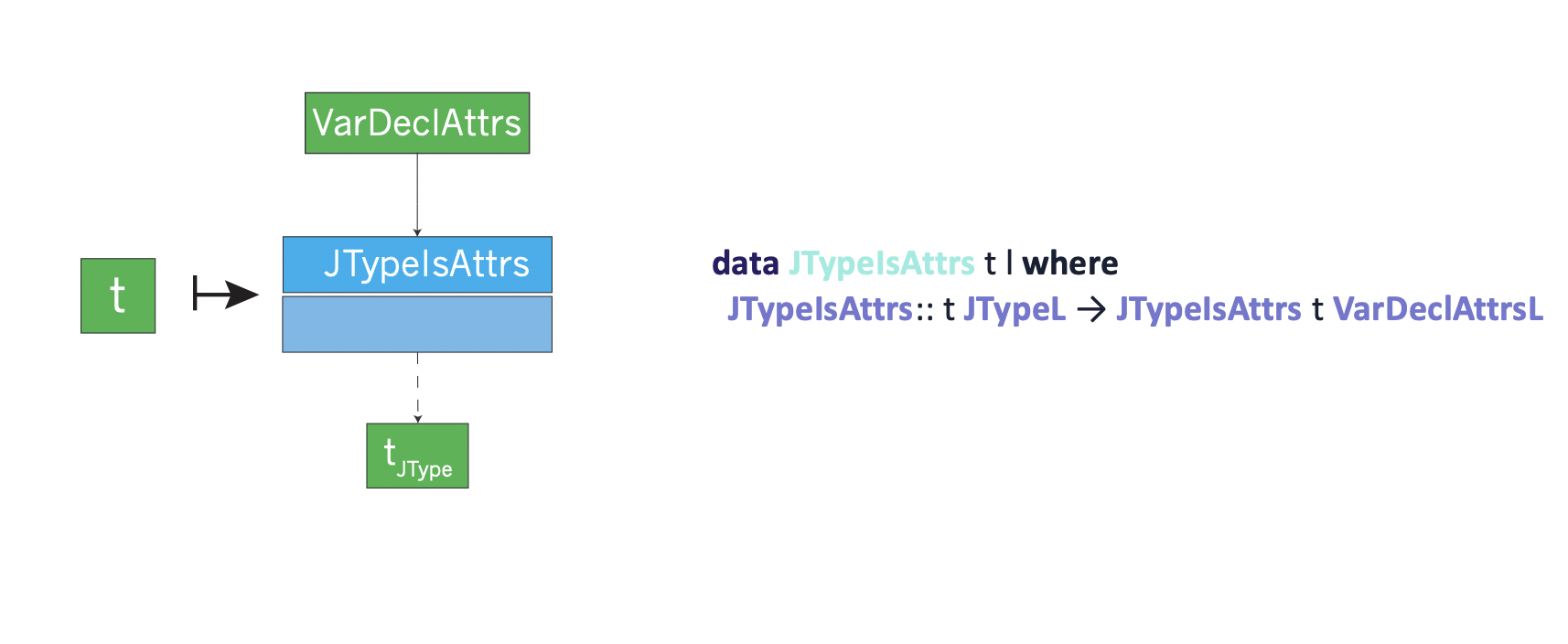This screenshot has height=644, width=1568.
Task: Click the 't' before VarDeclAttrsL
Action: (x=1317, y=310)
